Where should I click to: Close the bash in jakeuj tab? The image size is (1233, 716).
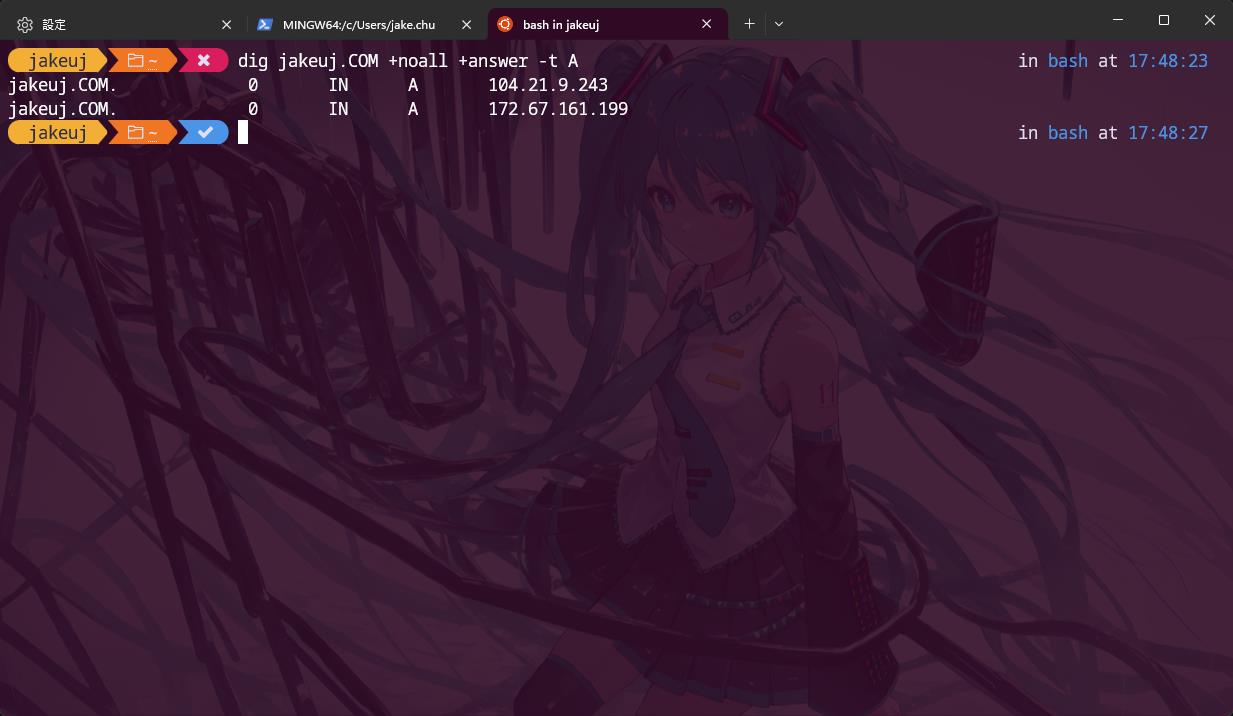click(707, 24)
